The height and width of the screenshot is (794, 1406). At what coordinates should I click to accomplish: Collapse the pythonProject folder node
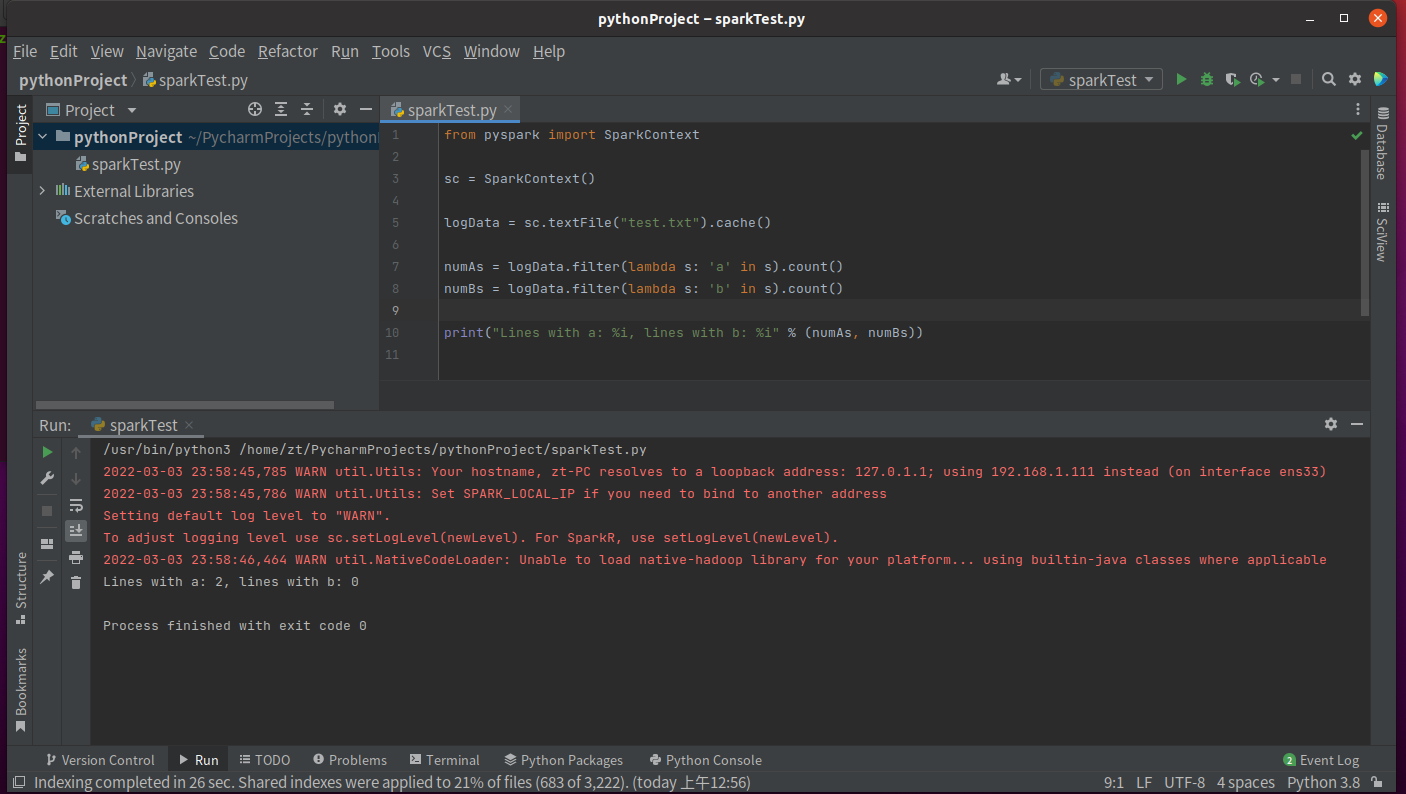pyautogui.click(x=42, y=137)
